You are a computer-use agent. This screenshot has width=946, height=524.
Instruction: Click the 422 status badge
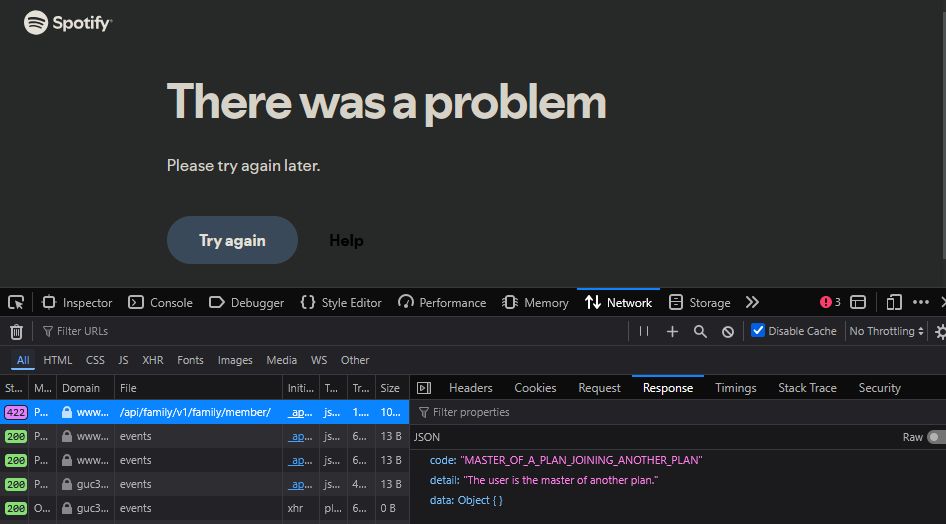tap(16, 412)
